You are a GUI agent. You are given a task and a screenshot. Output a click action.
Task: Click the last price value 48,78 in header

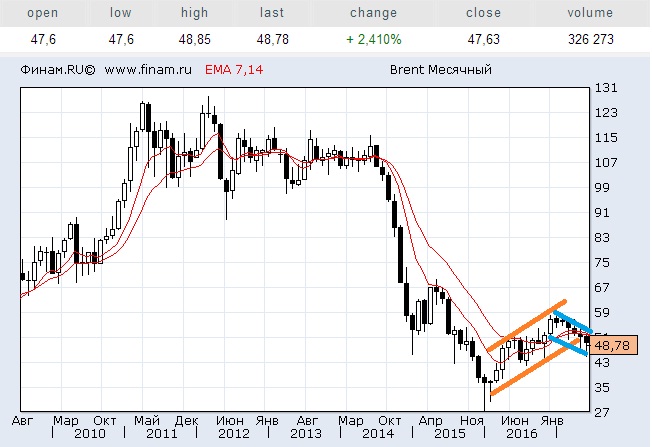click(x=270, y=40)
